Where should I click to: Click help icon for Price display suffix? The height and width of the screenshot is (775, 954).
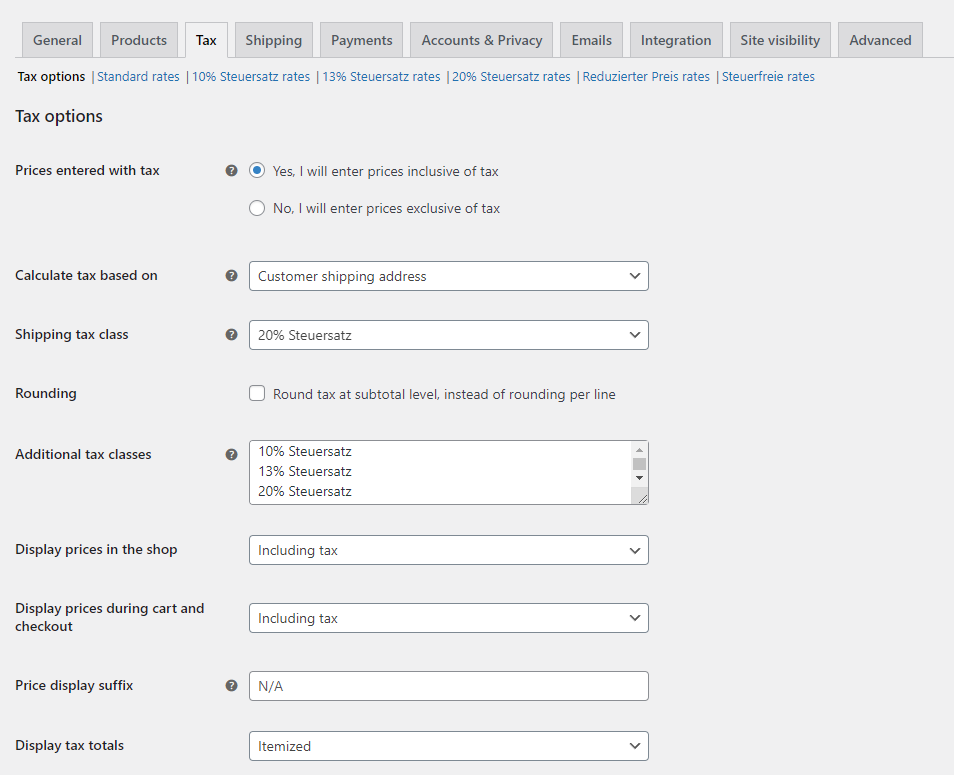click(232, 686)
